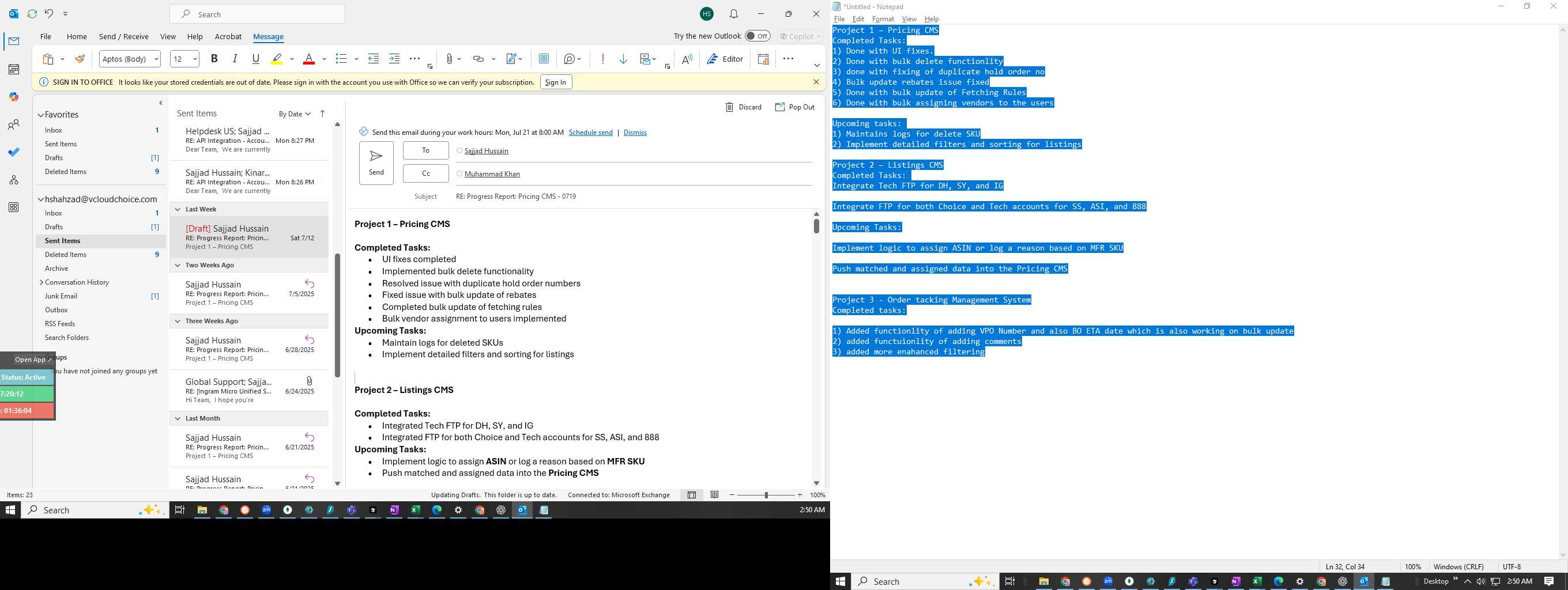Collapse the hshahzad@vcloudchoice.com account tree
This screenshot has width=1568, height=590.
pyautogui.click(x=41, y=199)
